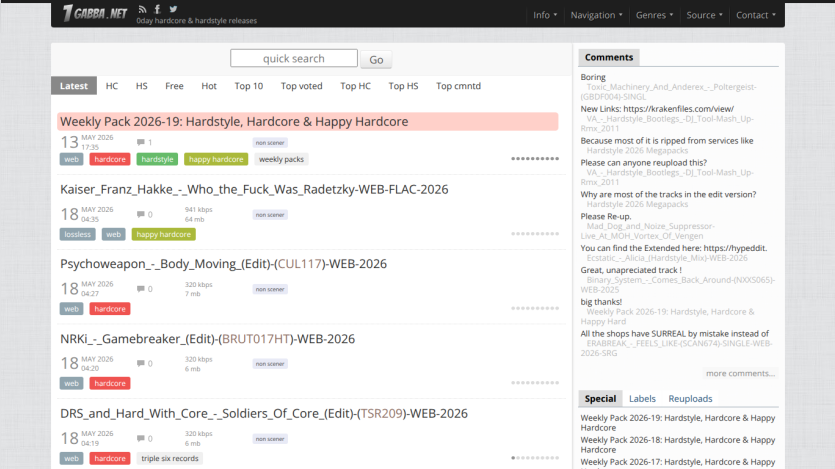Click non scener badge on Weekly Pack
This screenshot has height=469, width=835.
coord(270,143)
